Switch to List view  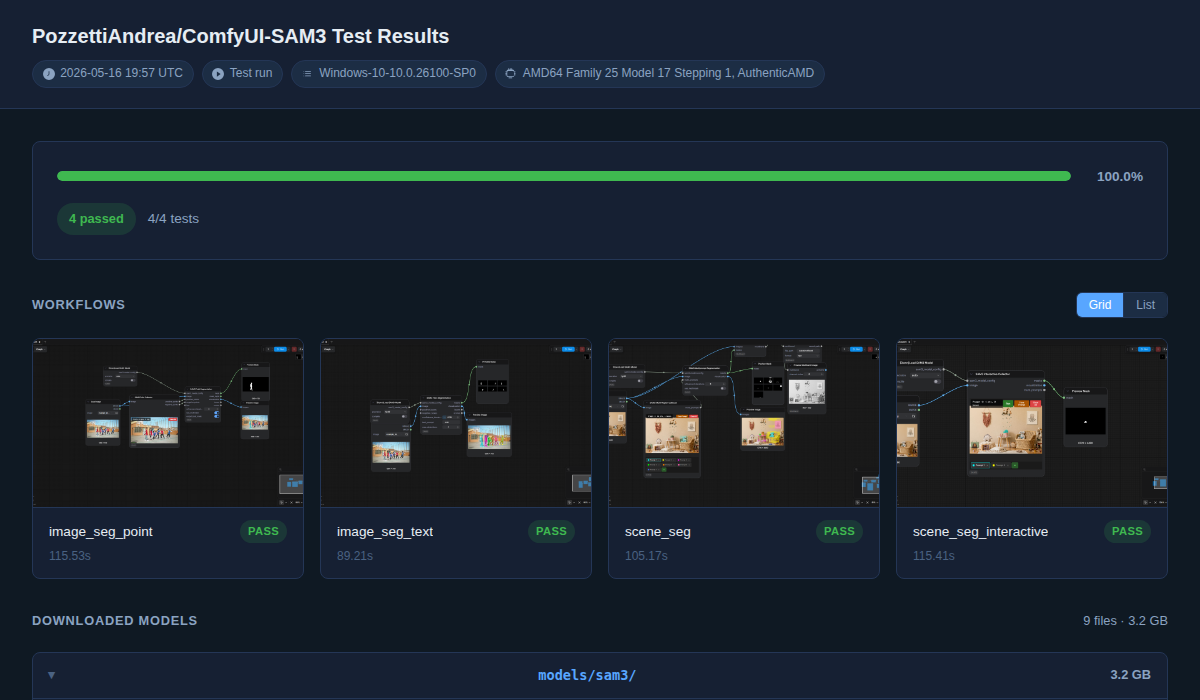tap(1145, 305)
